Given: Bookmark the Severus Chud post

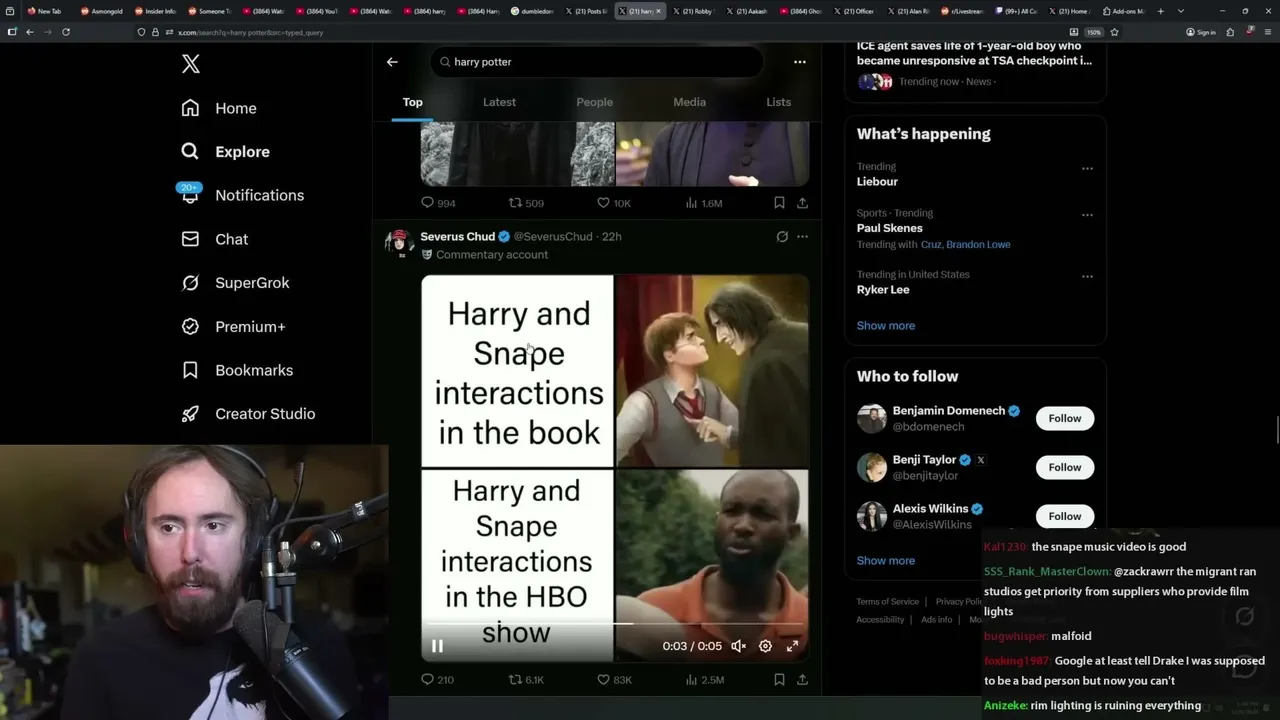Looking at the screenshot, I should pyautogui.click(x=779, y=680).
